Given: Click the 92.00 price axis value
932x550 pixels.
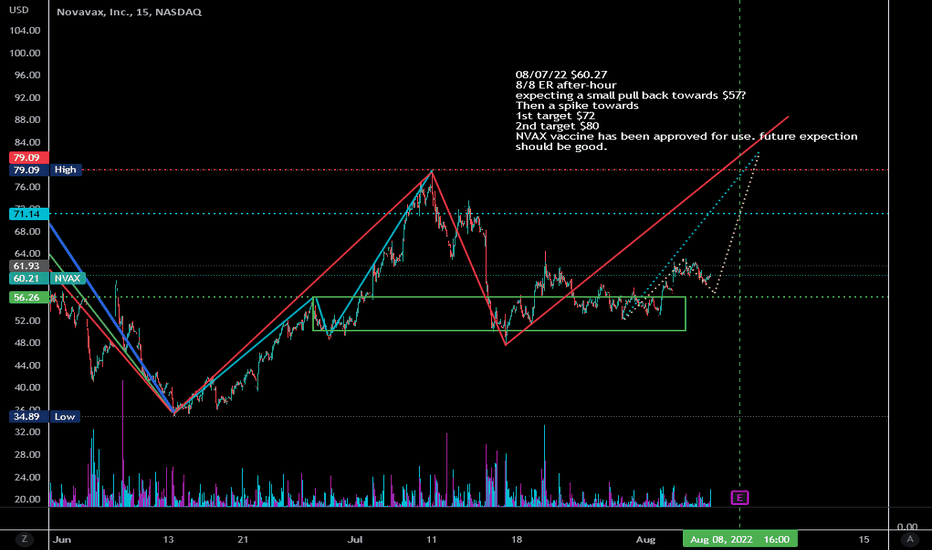Looking at the screenshot, I should pos(27,98).
